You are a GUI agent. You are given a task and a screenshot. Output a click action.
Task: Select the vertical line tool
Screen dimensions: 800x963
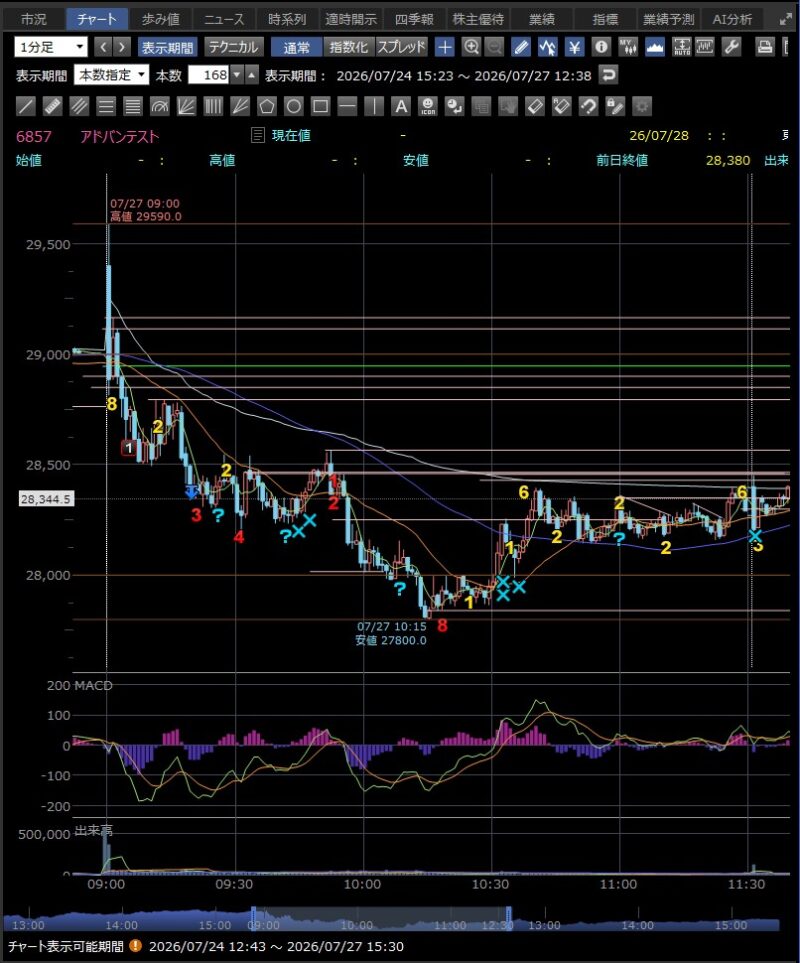pos(374,106)
